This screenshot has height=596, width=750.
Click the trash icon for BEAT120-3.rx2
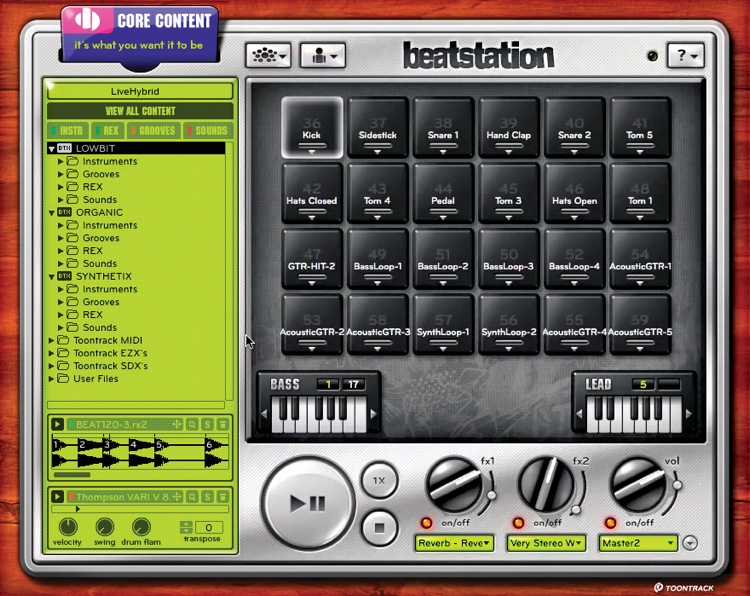222,424
